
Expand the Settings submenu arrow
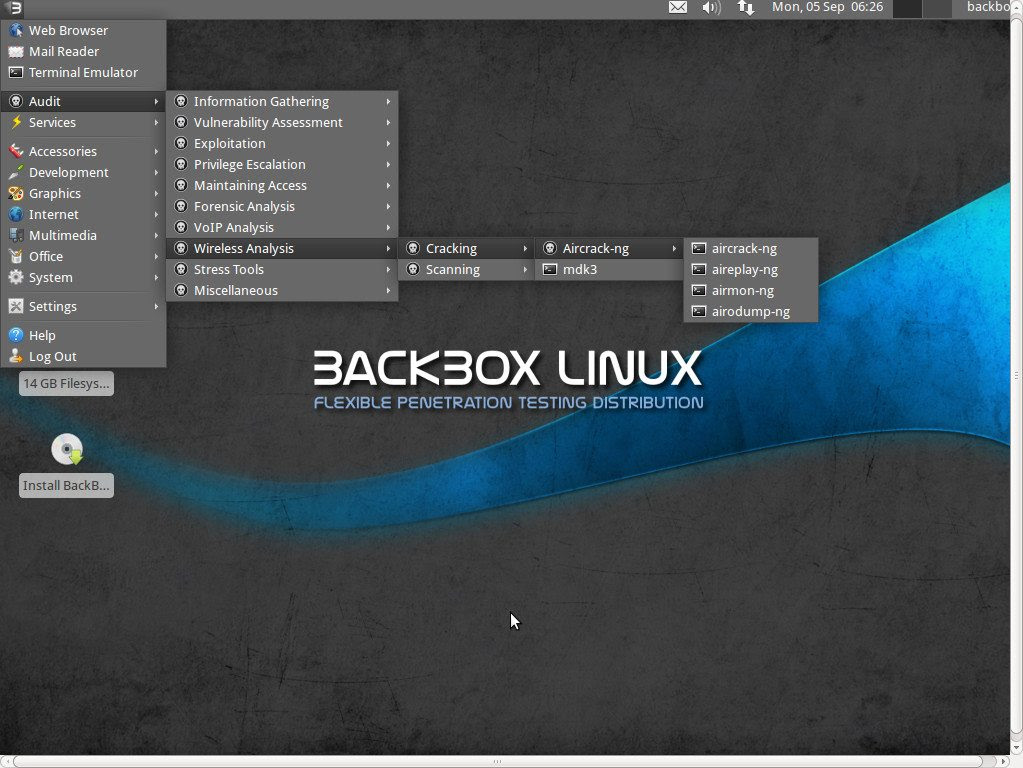157,306
